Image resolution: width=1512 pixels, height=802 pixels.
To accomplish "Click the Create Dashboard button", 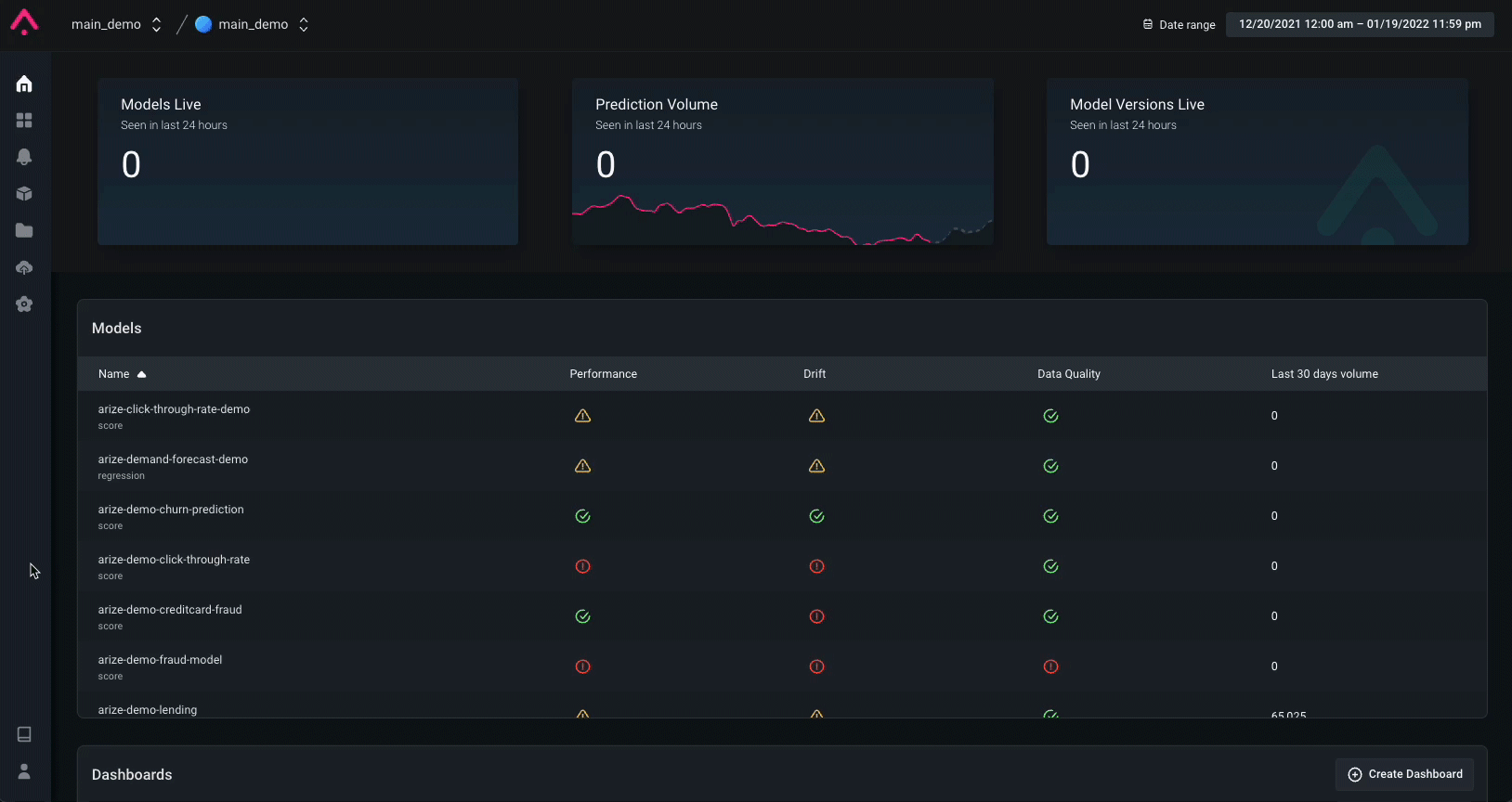I will [x=1404, y=774].
